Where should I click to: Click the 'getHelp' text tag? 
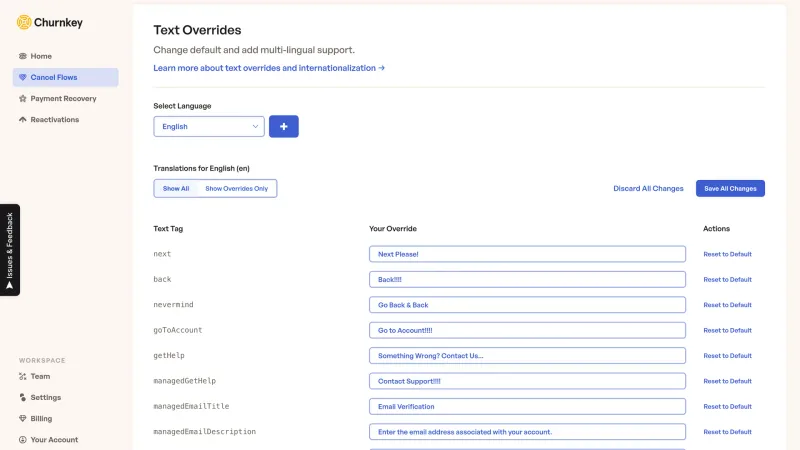(169, 356)
